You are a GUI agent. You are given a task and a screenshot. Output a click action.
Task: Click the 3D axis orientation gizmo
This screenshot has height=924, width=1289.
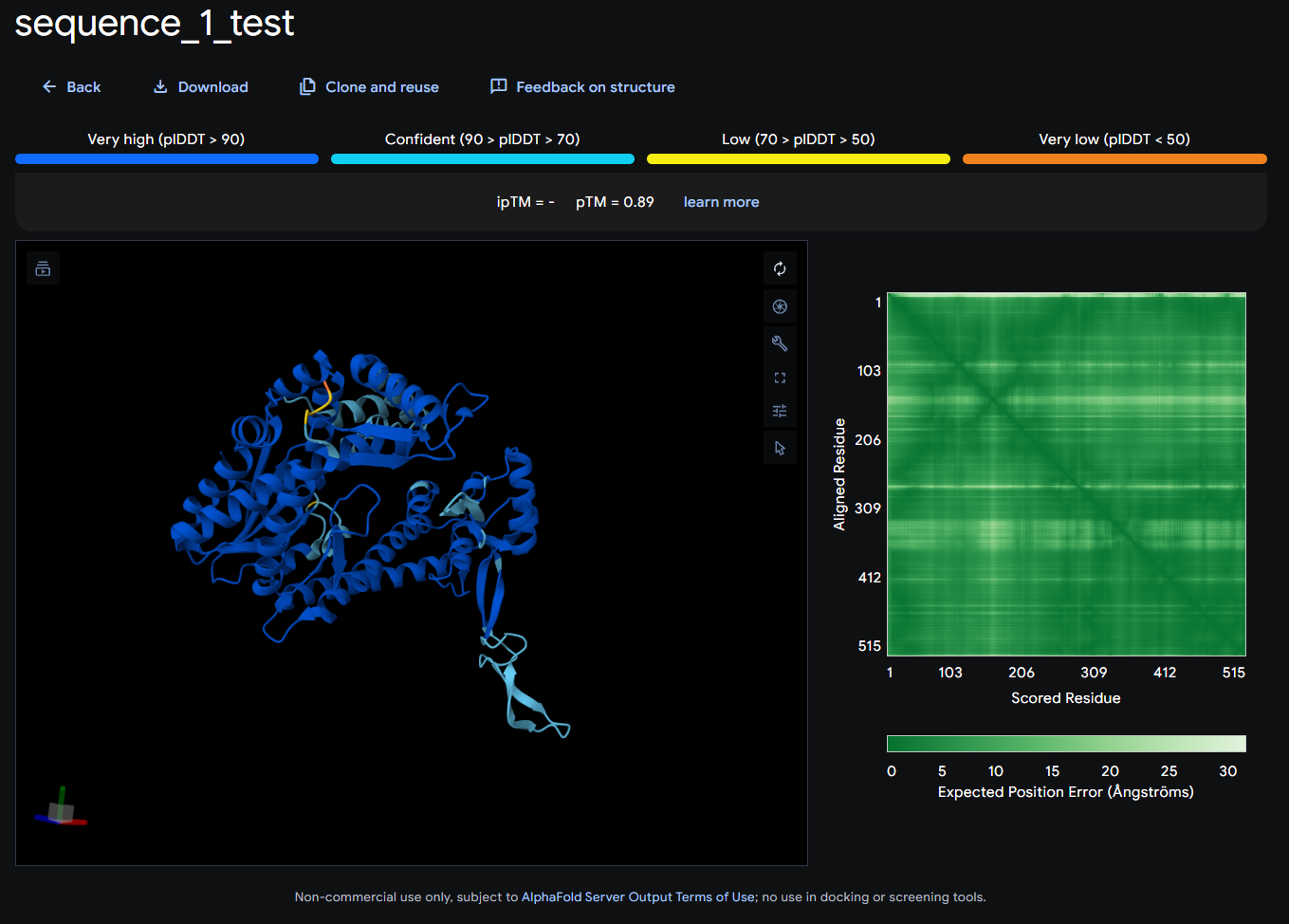click(x=61, y=809)
